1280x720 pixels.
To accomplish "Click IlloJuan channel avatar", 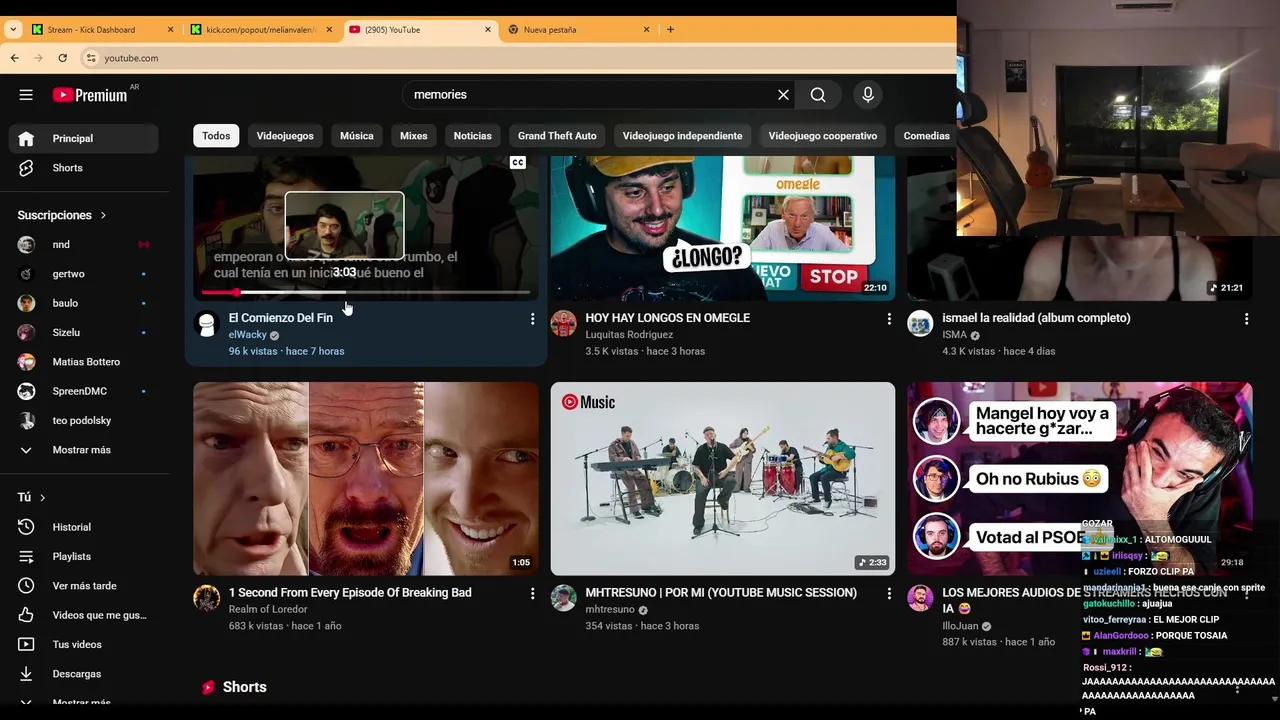I will pos(920,598).
